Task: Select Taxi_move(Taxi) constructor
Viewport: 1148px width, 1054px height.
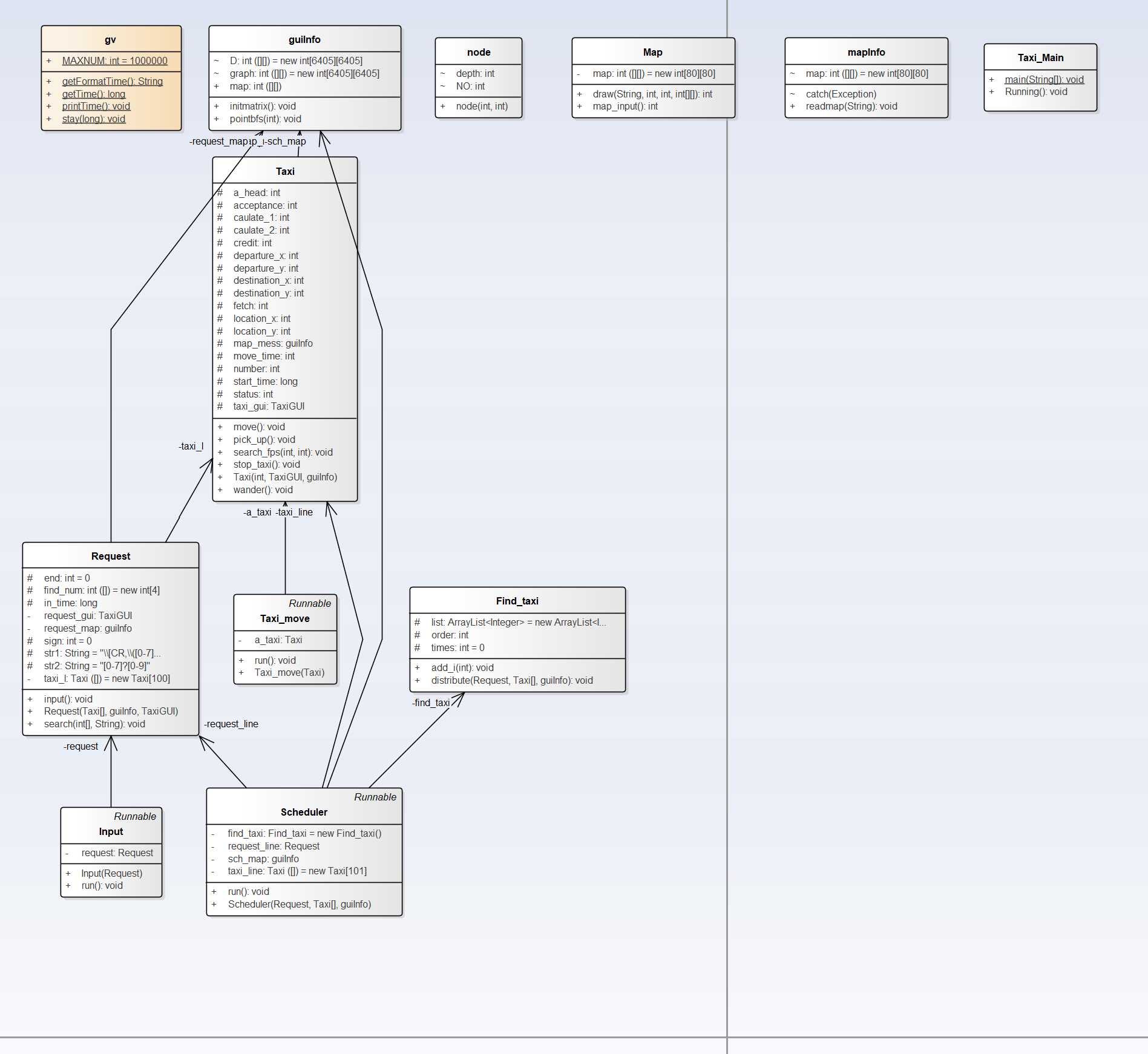Action: coord(289,672)
